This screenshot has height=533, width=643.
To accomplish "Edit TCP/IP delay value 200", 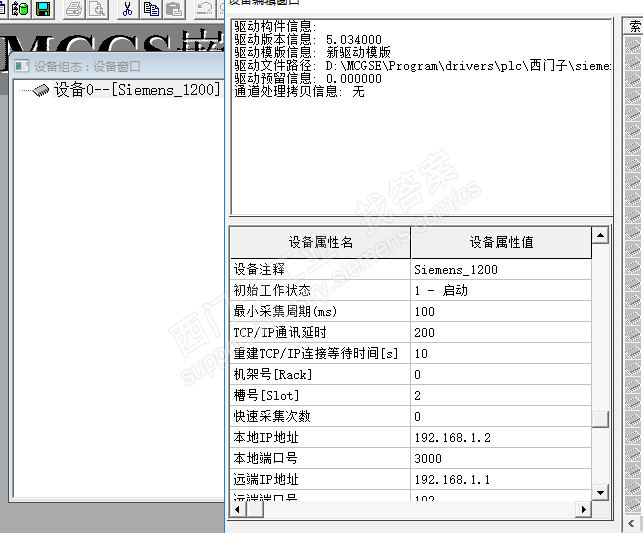I will tap(501, 333).
